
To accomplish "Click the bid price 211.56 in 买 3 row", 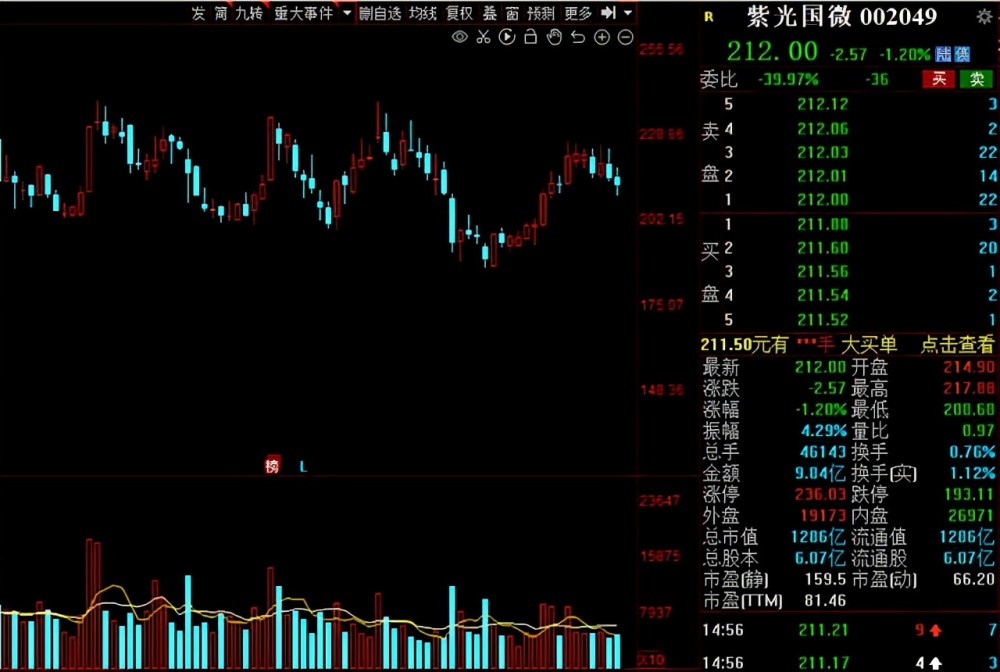I will 823,272.
